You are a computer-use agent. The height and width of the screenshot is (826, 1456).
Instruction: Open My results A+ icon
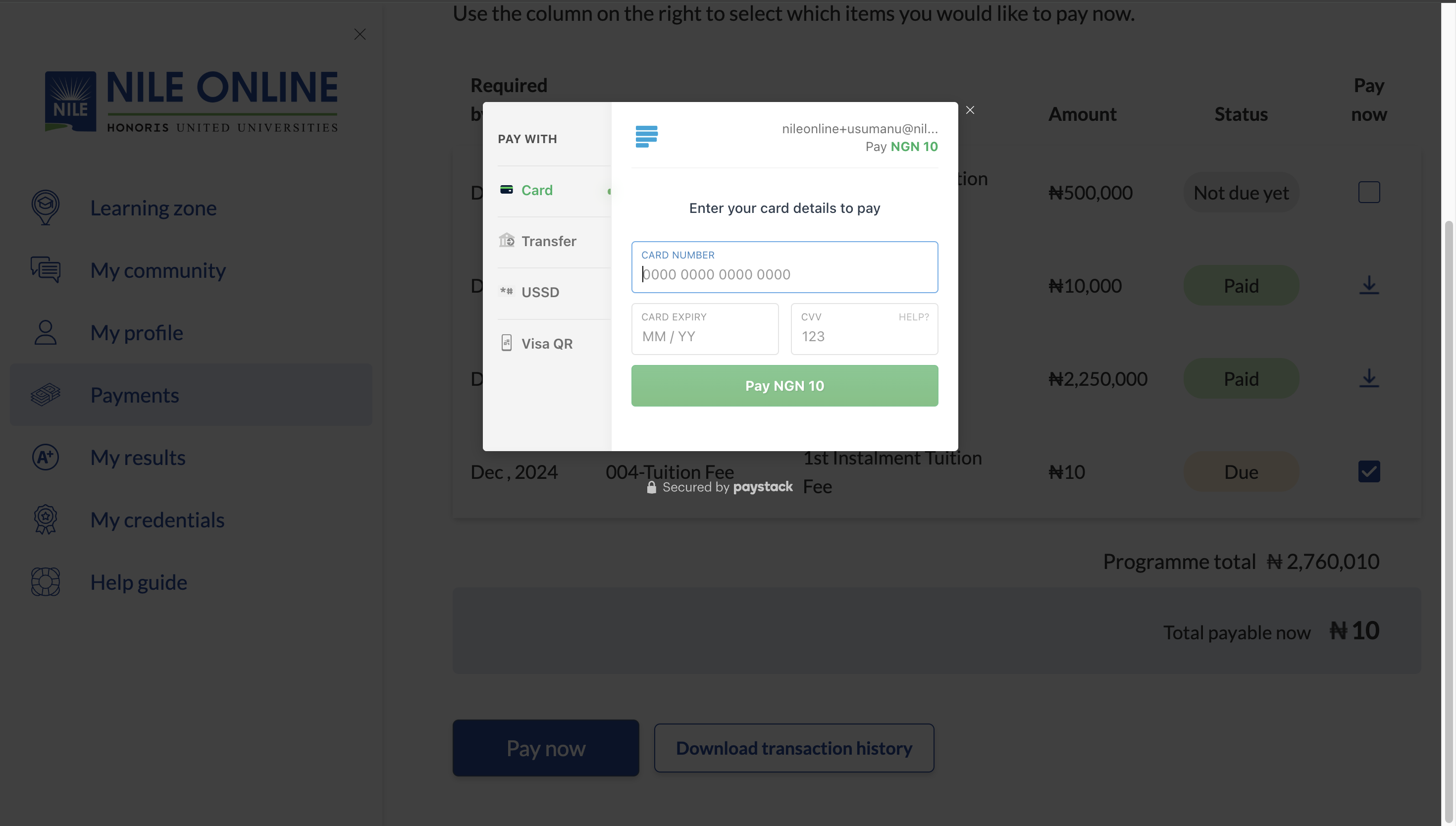(x=46, y=457)
